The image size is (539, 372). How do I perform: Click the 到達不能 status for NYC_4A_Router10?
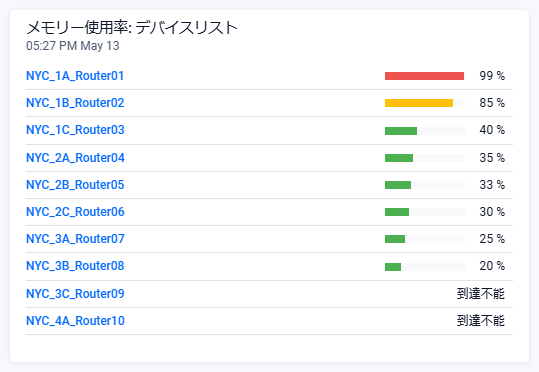coord(481,321)
